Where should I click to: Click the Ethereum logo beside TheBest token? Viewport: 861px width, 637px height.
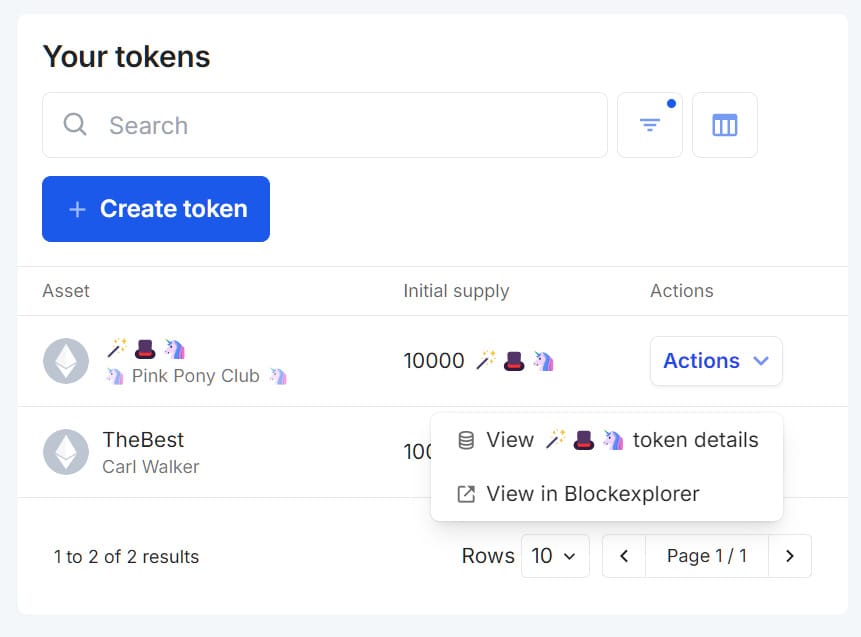[x=65, y=452]
